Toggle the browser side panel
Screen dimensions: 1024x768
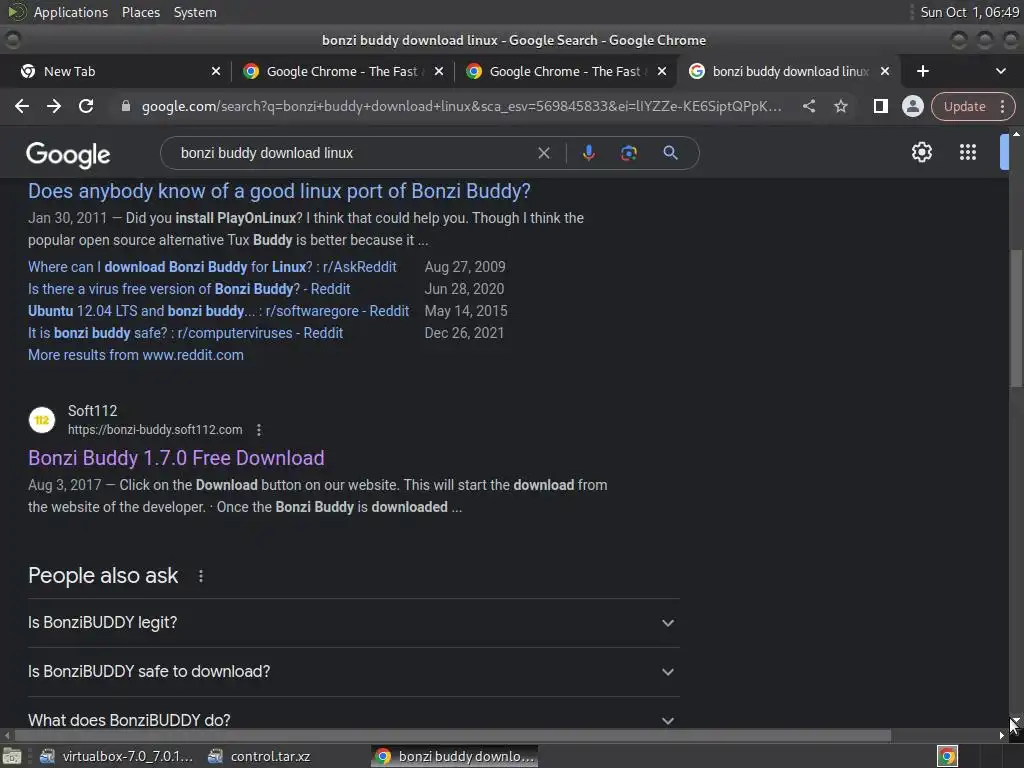tap(880, 106)
